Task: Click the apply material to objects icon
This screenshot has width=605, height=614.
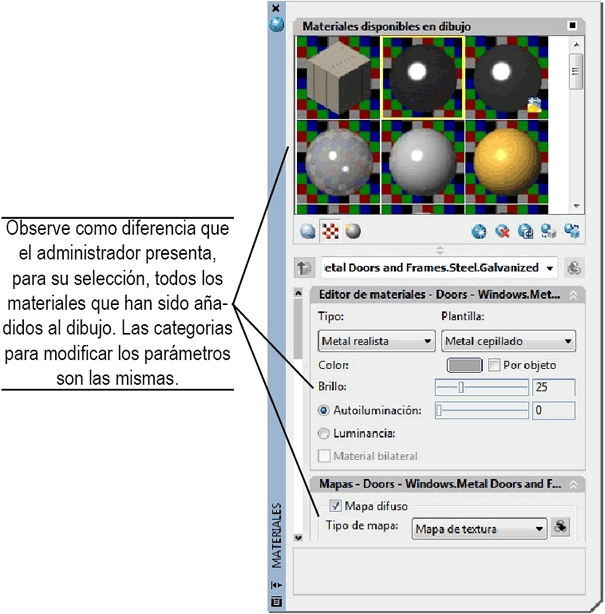Action: point(548,232)
